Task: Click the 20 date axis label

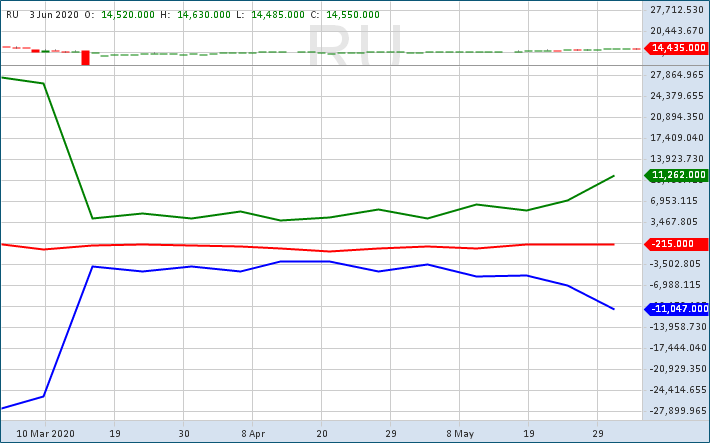Action: click(x=321, y=433)
